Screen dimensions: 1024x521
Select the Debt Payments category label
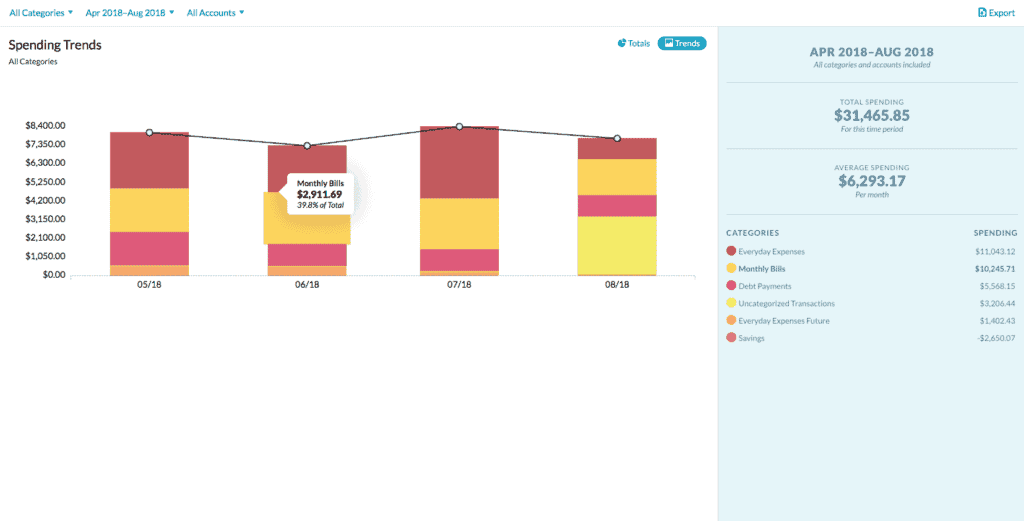(765, 286)
